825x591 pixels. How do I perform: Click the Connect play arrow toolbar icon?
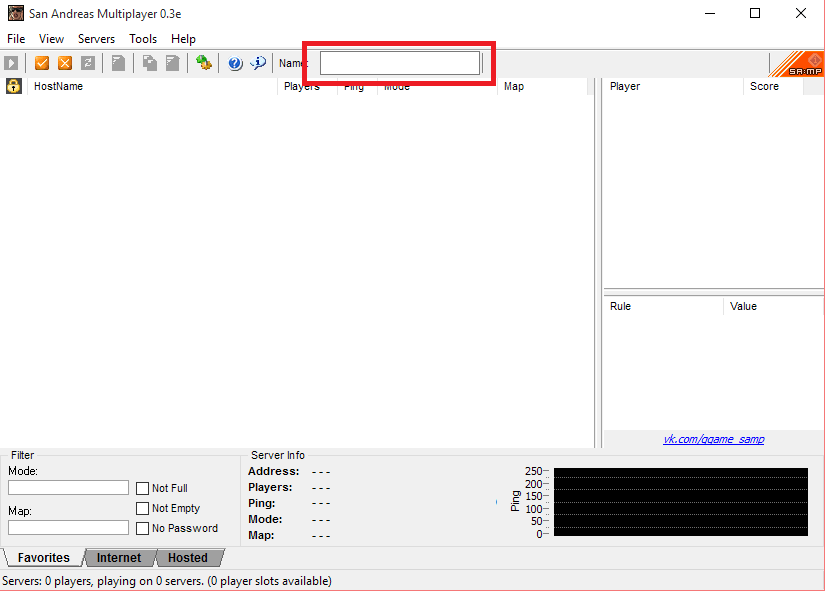tap(11, 63)
